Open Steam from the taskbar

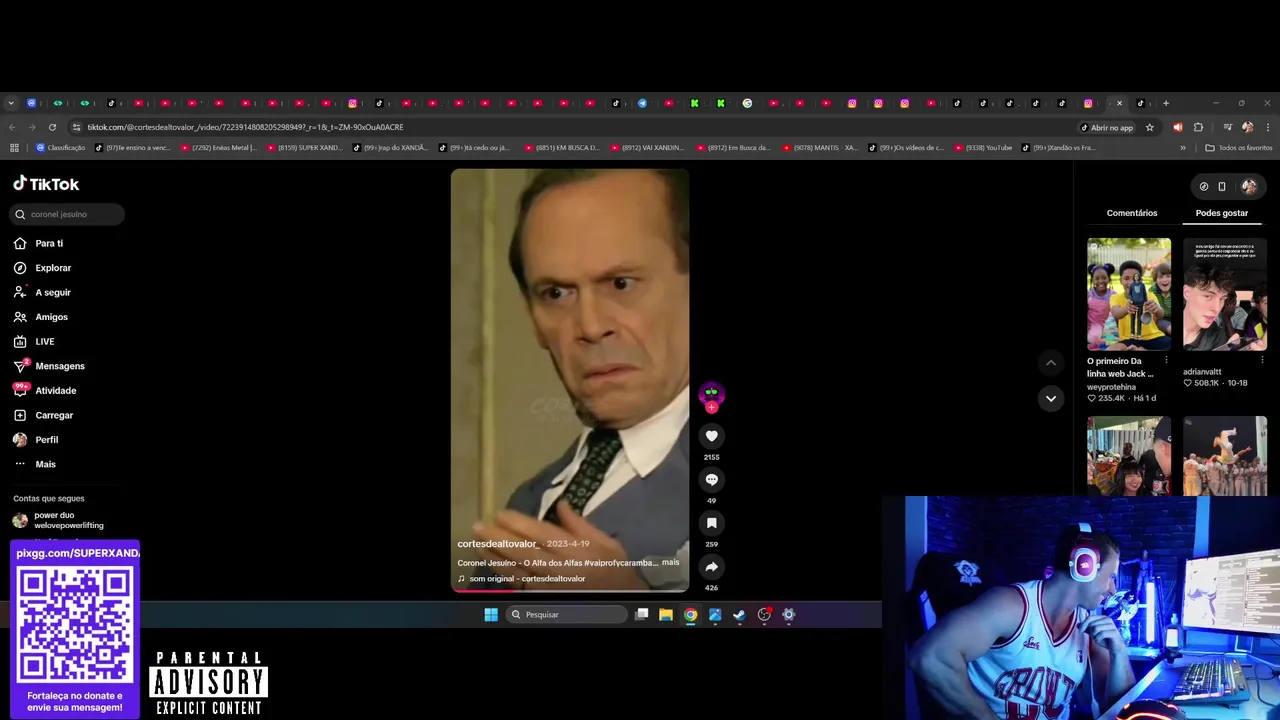pyautogui.click(x=739, y=614)
